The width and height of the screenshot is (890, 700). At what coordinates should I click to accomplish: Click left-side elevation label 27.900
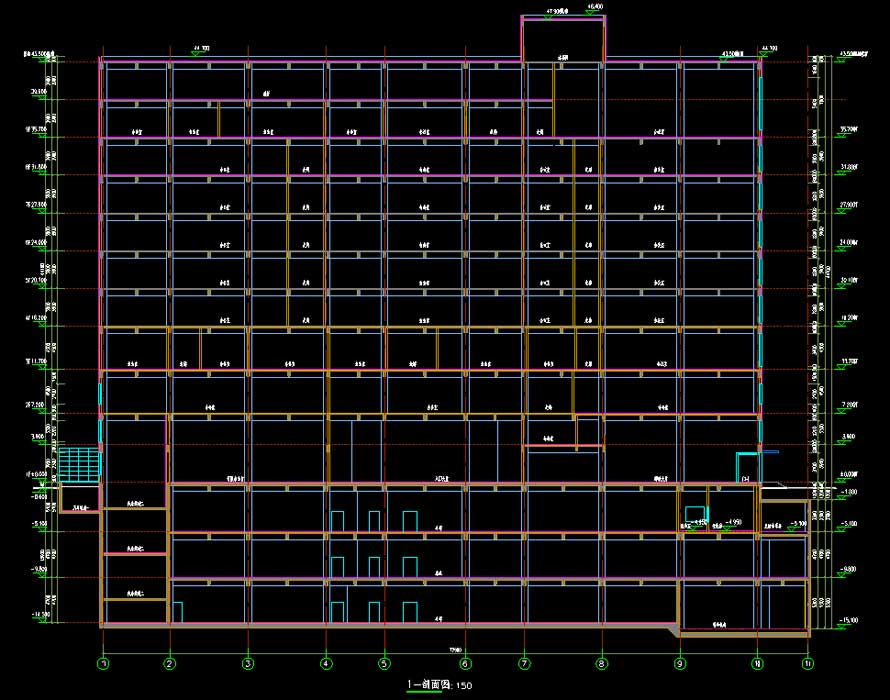coord(36,204)
